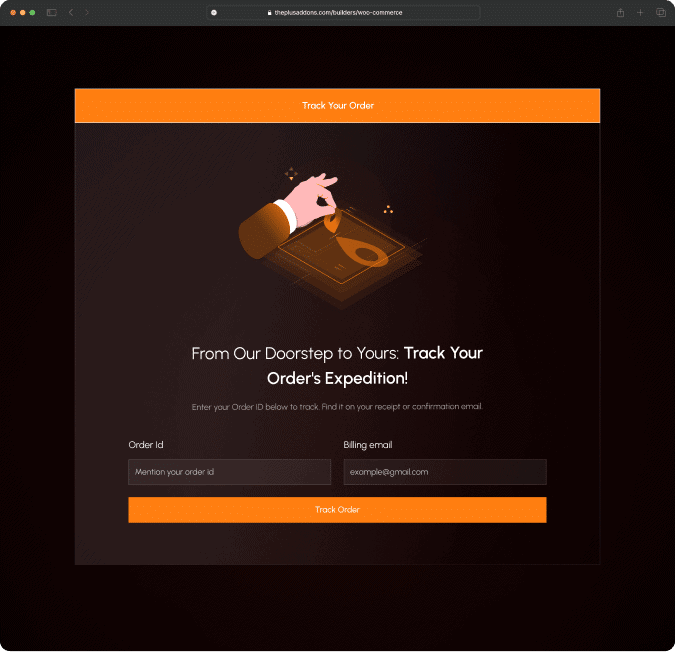675x652 pixels.
Task: Maximize the window using the green button
Action: pyautogui.click(x=32, y=12)
